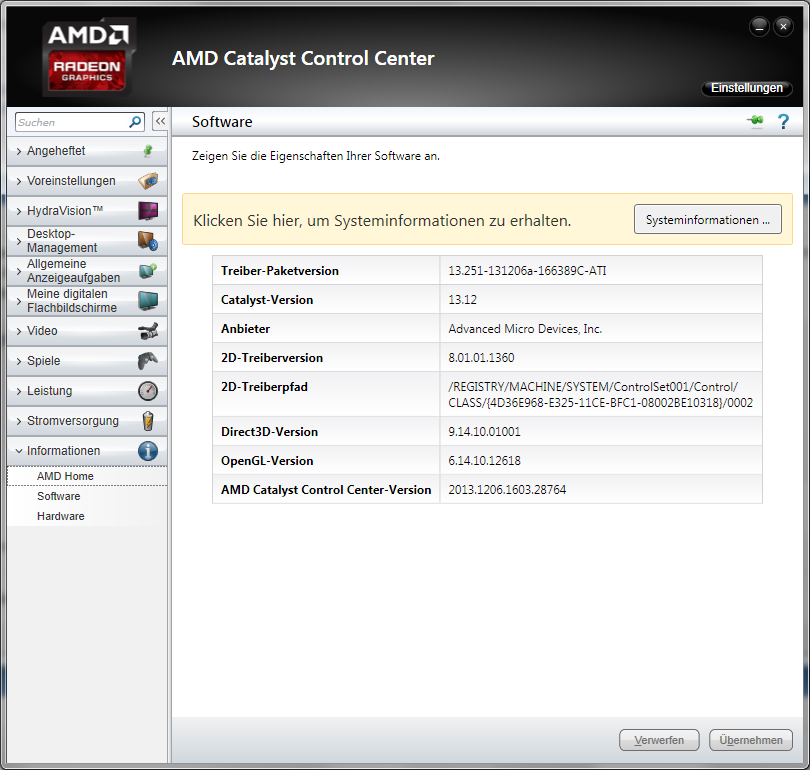
Task: Click the Spiele gamepad icon
Action: point(148,360)
